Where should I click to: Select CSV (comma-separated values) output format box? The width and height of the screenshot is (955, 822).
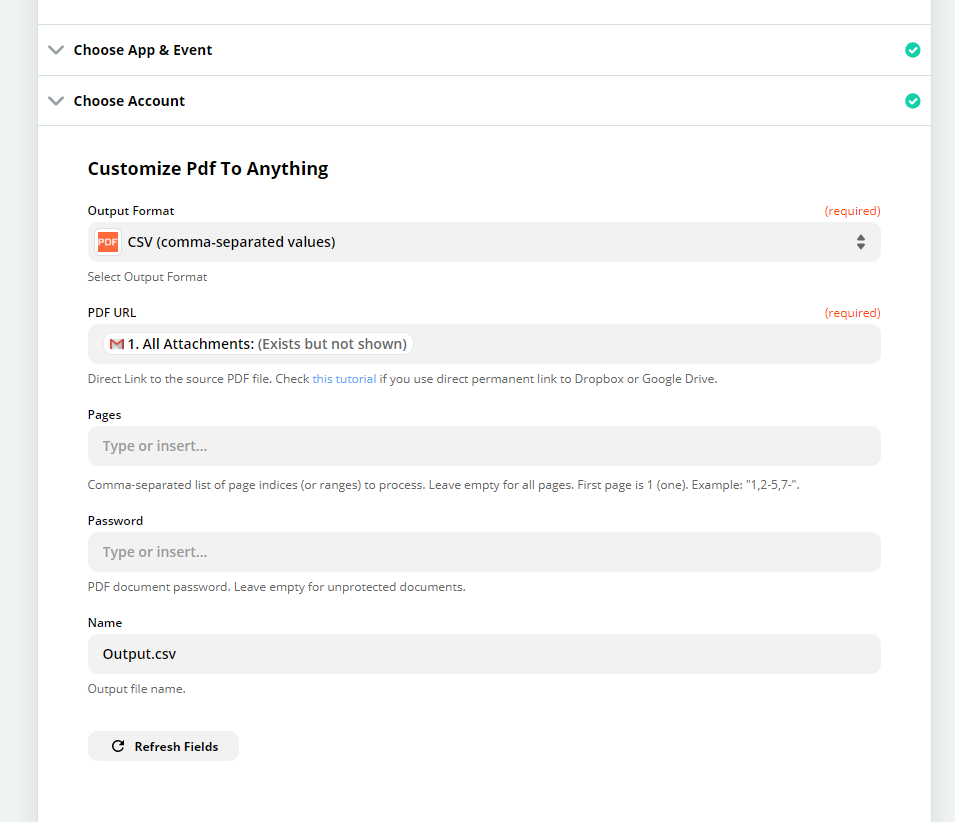(484, 242)
